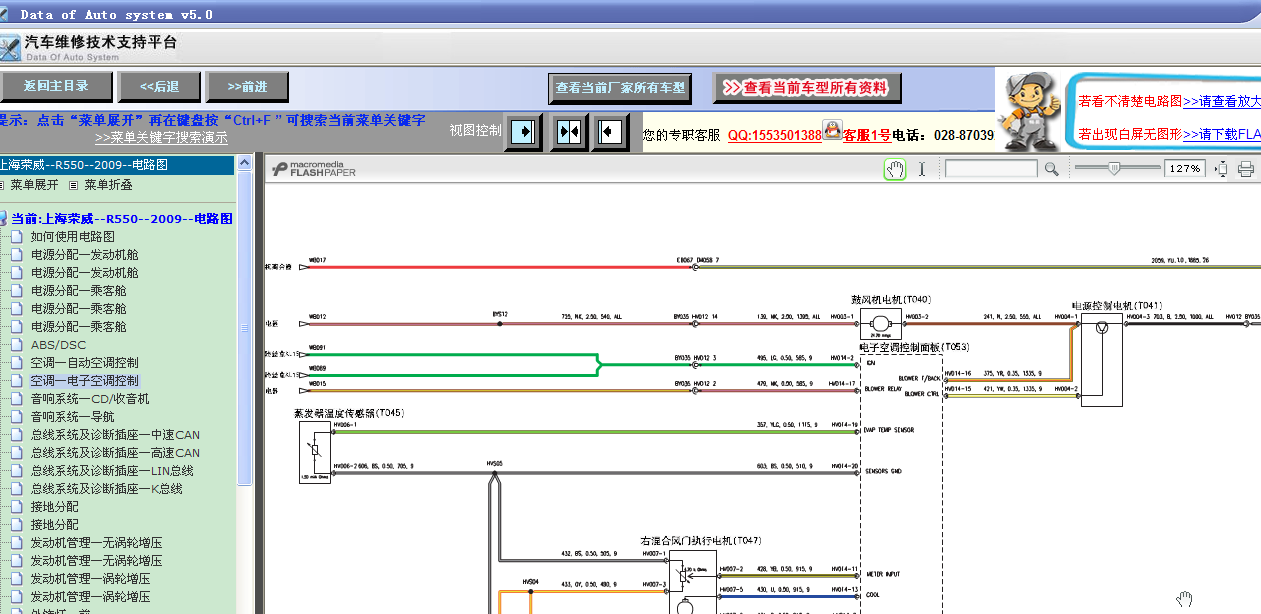Click the 右混合风门执行电机(T047) label

pos(701,540)
